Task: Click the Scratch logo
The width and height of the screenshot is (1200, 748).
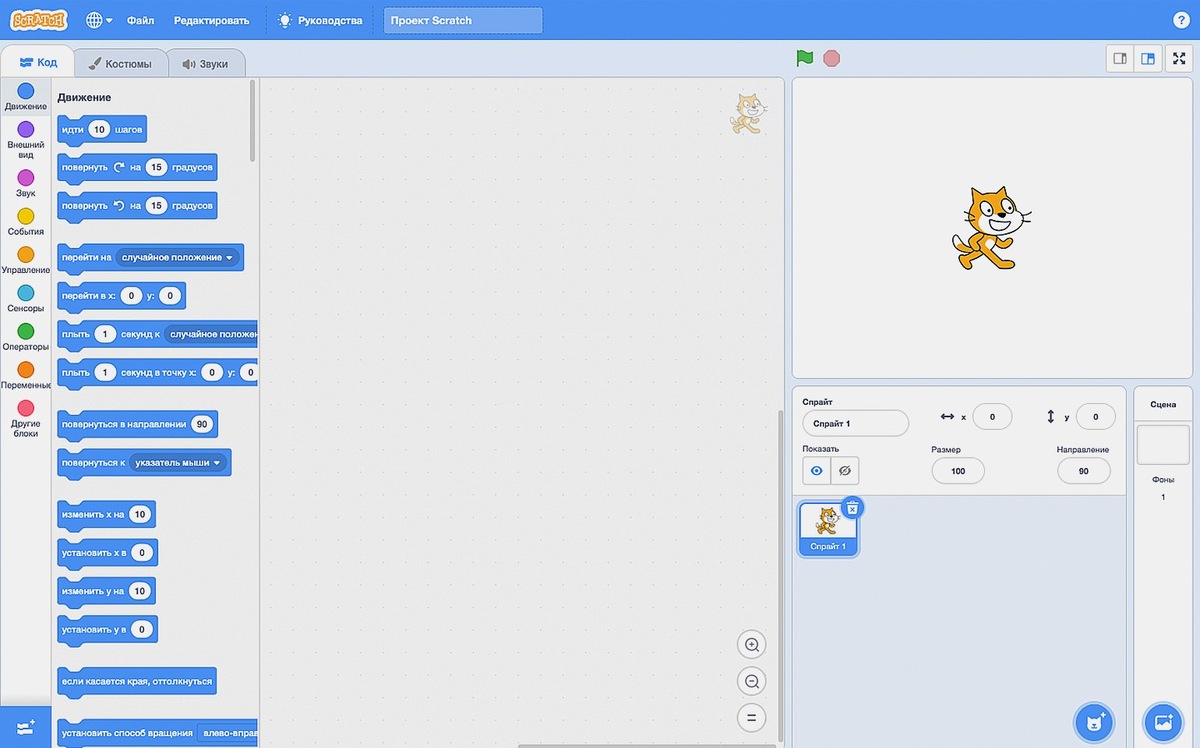Action: click(x=39, y=20)
